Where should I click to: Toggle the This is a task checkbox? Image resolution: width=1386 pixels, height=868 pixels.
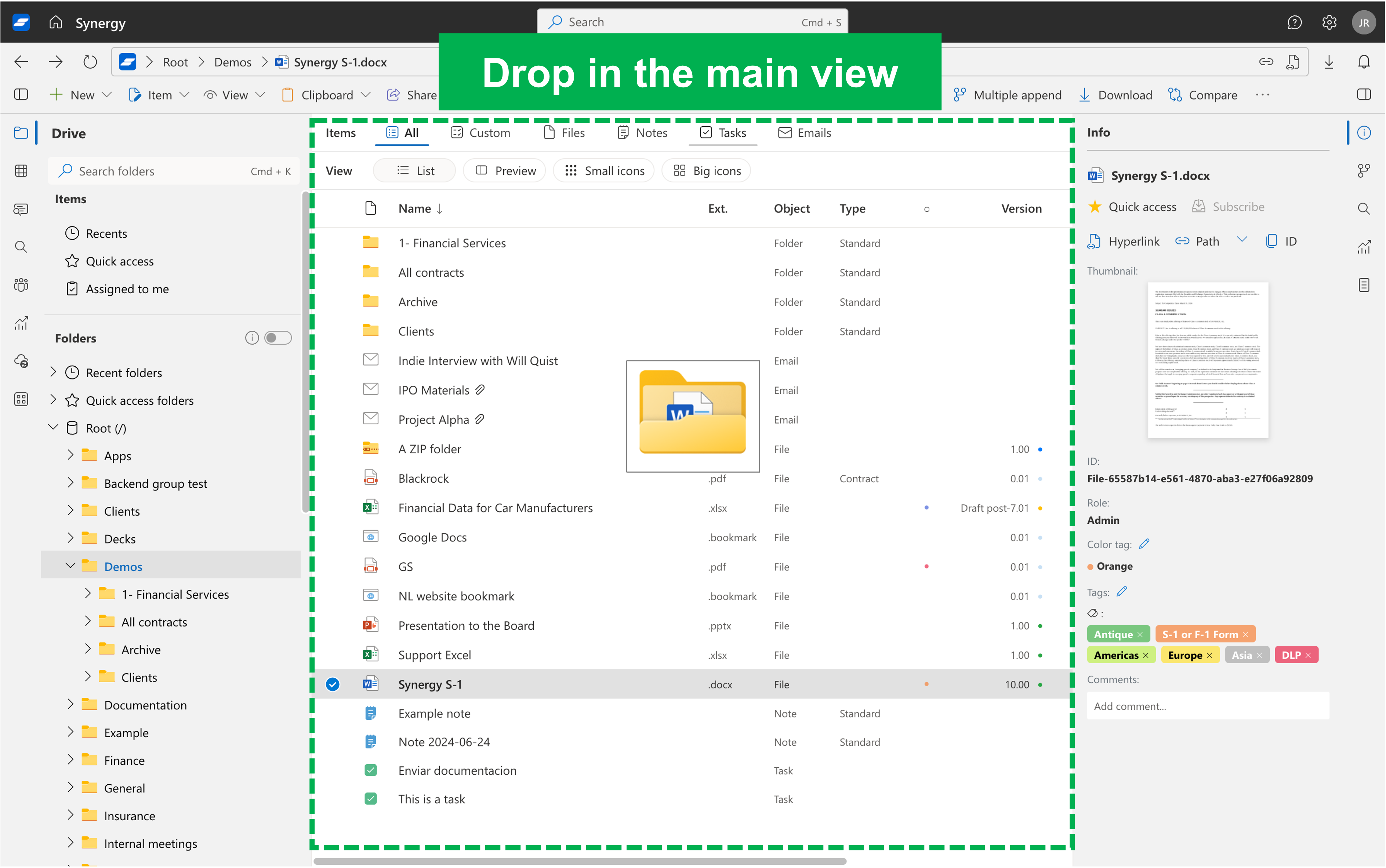click(371, 799)
